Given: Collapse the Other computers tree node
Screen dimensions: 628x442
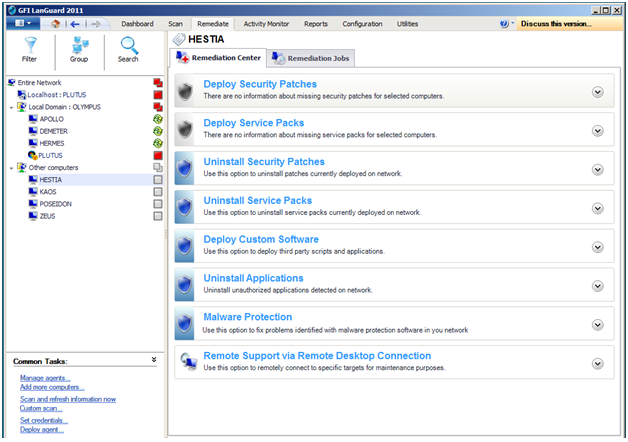Looking at the screenshot, I should click(11, 168).
